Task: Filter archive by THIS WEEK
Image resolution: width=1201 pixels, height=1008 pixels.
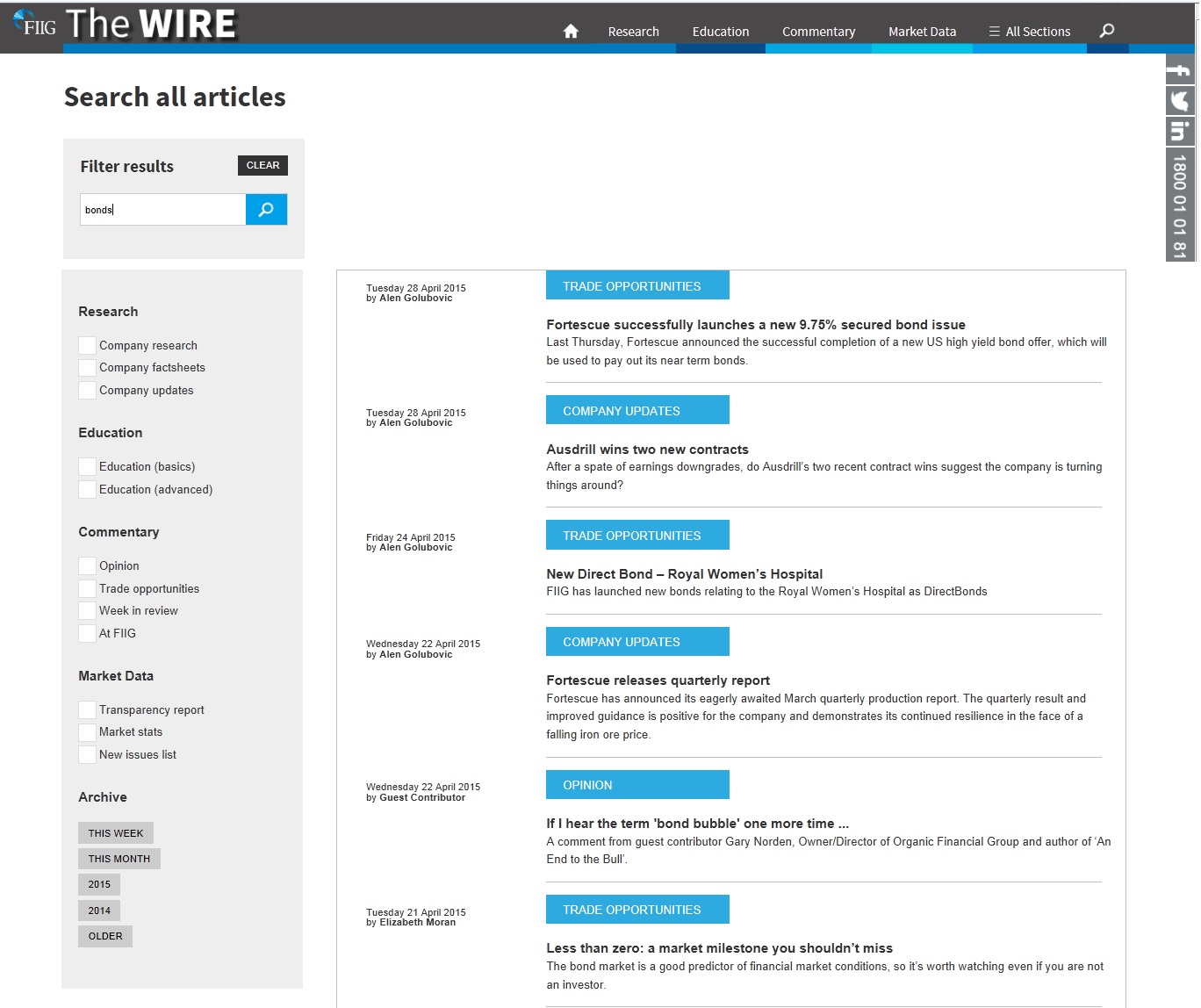Action: pyautogui.click(x=116, y=832)
